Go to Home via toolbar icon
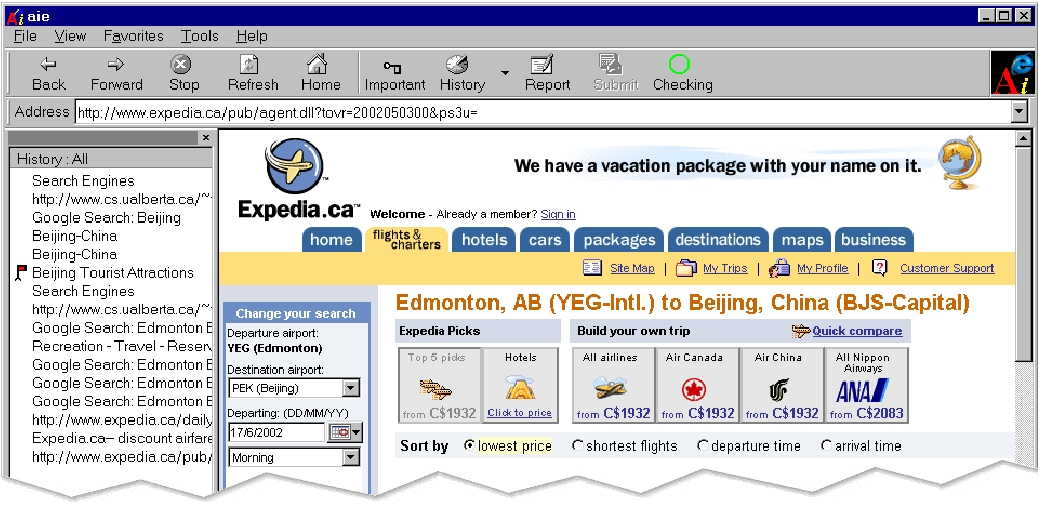 318,65
